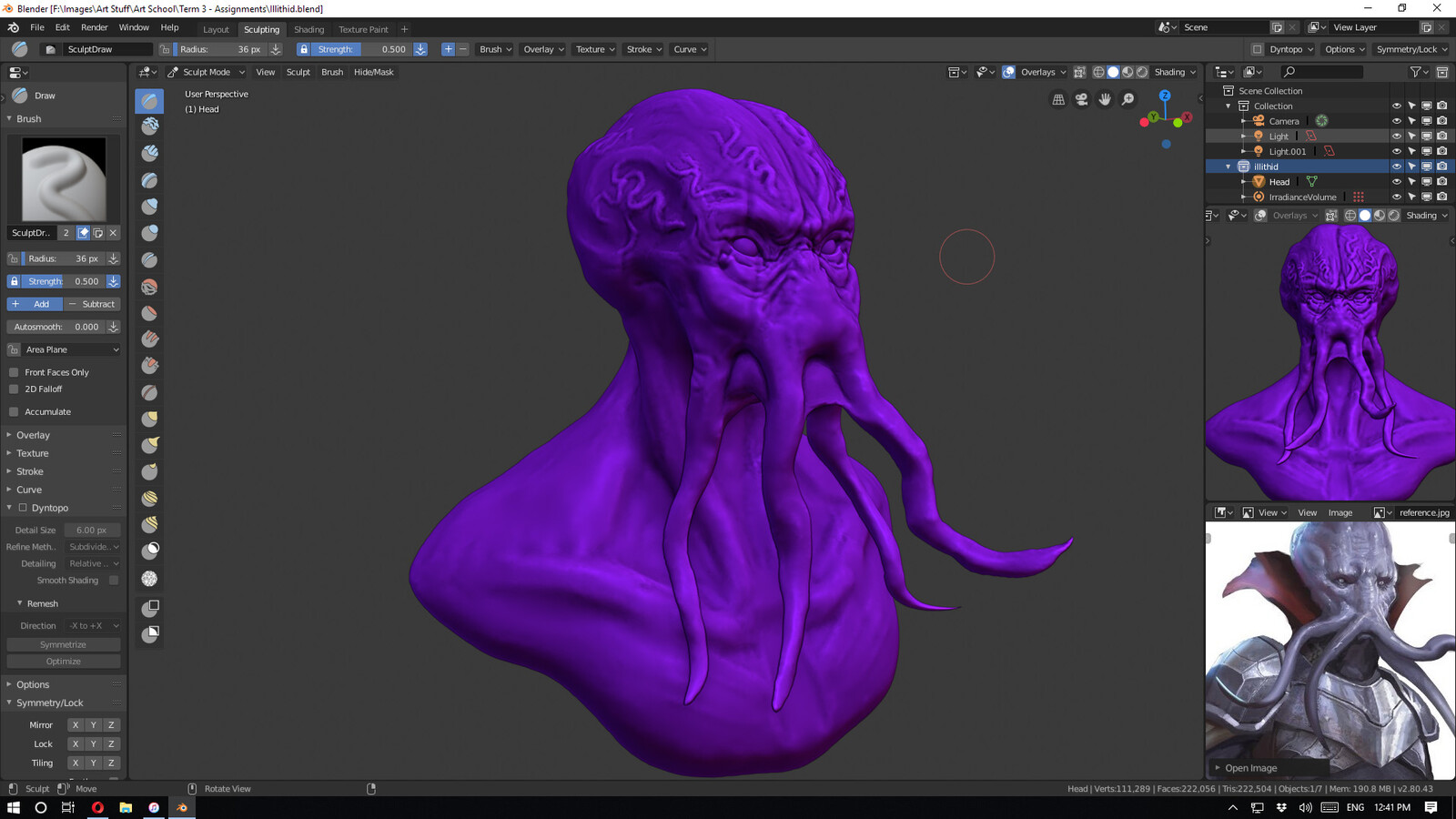The height and width of the screenshot is (819, 1456).
Task: Click Symmetrize button
Action: pos(64,644)
